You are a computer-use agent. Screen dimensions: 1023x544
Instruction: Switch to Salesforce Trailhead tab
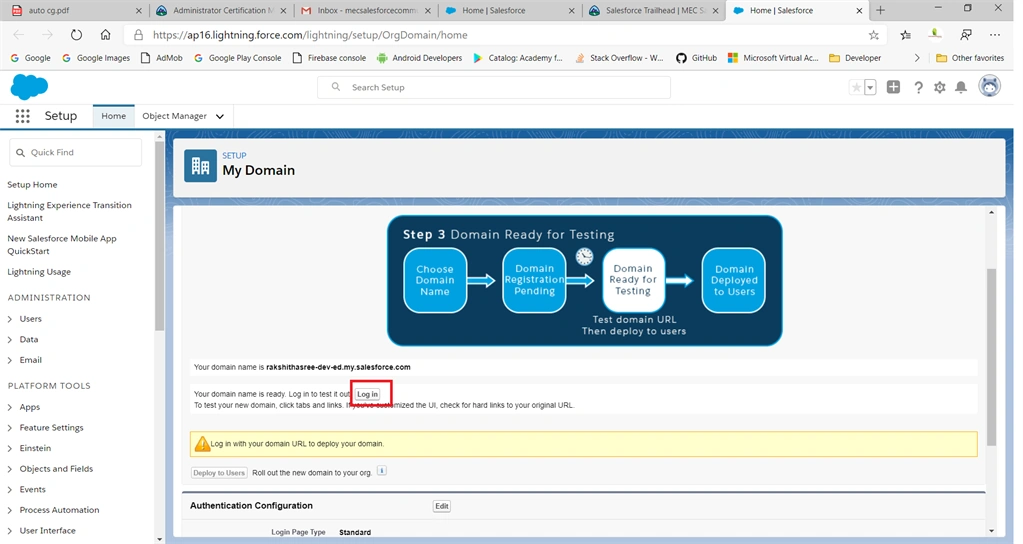coord(655,10)
